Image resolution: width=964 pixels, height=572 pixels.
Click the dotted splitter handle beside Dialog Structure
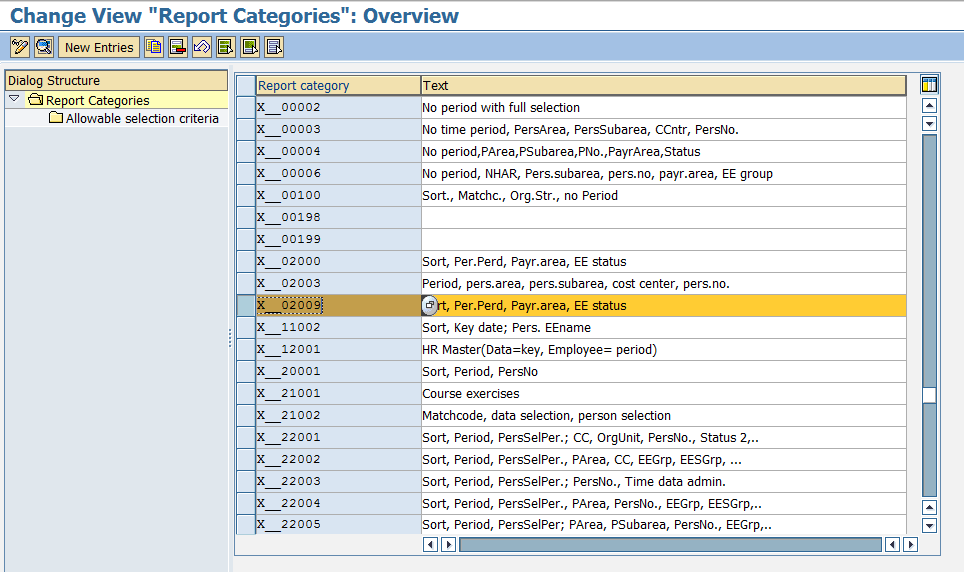pos(230,338)
